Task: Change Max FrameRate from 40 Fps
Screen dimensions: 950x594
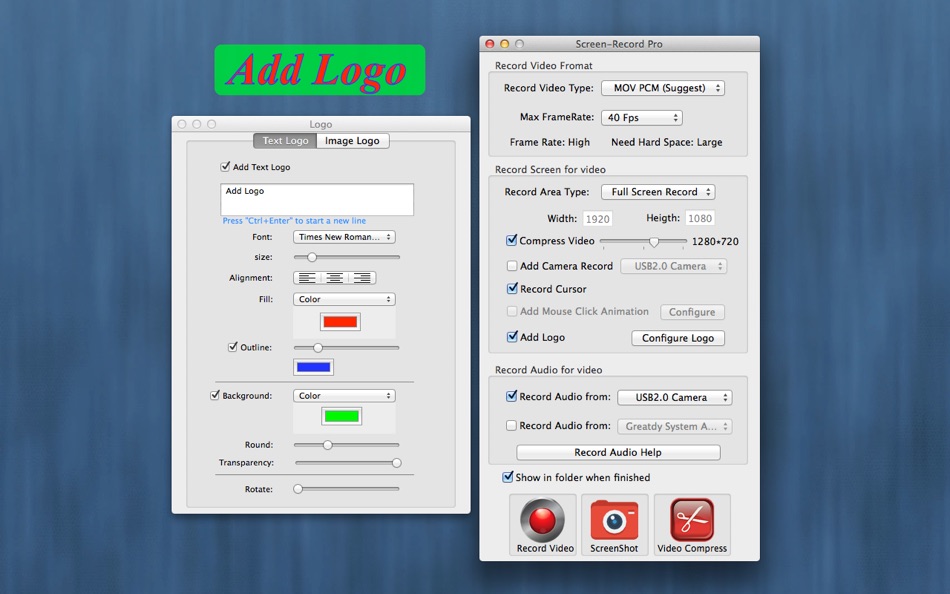Action: coord(642,117)
